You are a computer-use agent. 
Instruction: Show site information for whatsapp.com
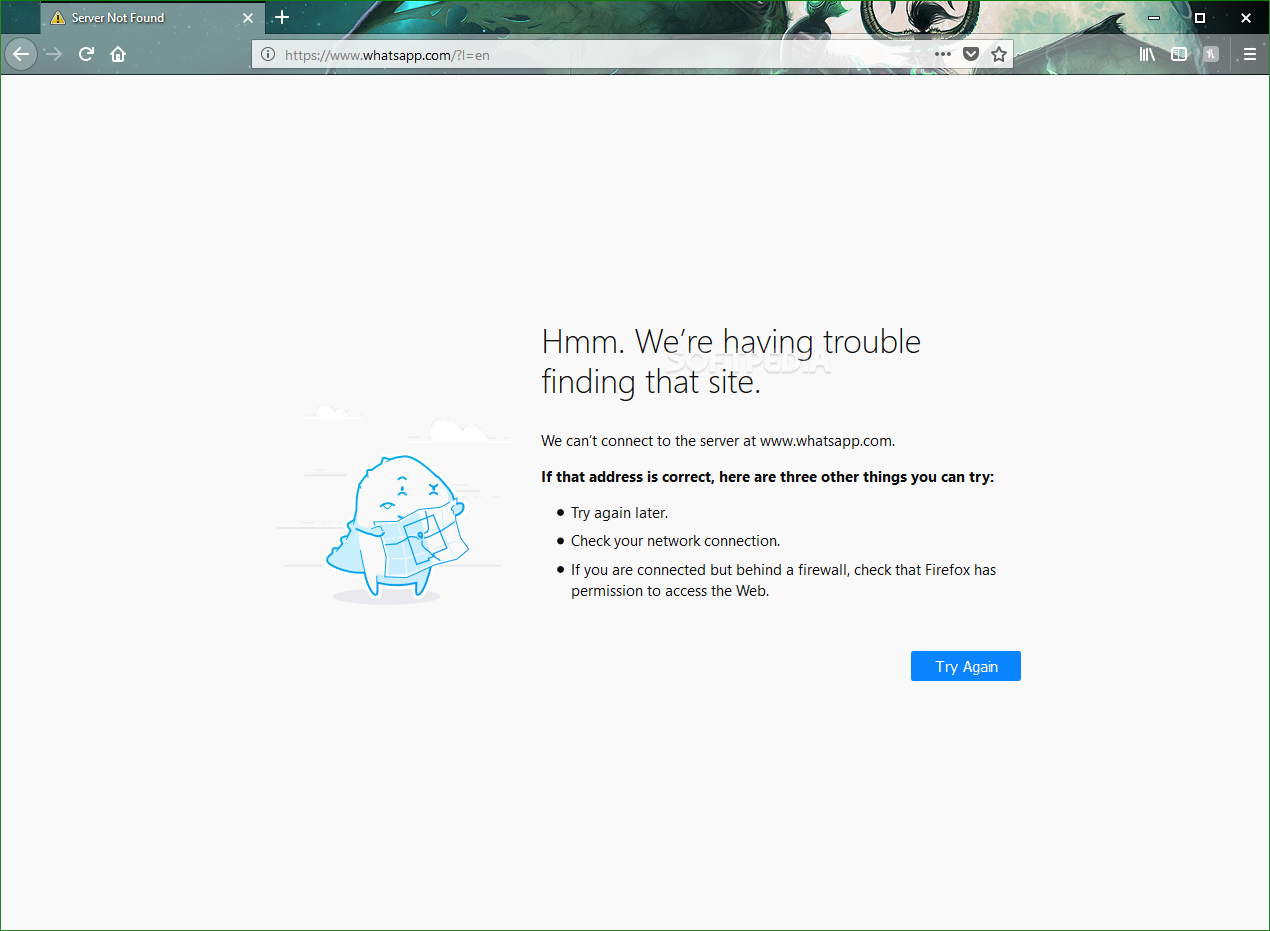tap(268, 55)
